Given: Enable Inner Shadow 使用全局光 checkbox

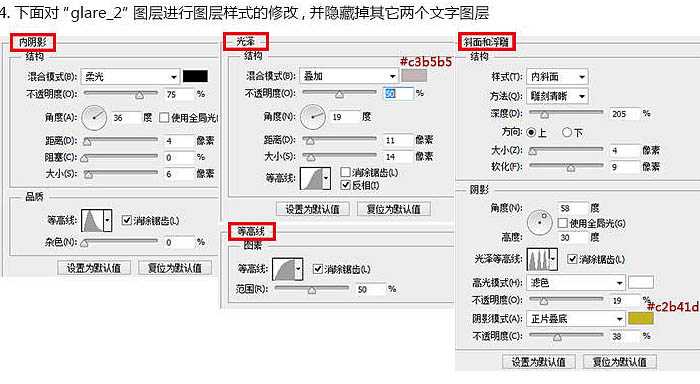Looking at the screenshot, I should (164, 117).
